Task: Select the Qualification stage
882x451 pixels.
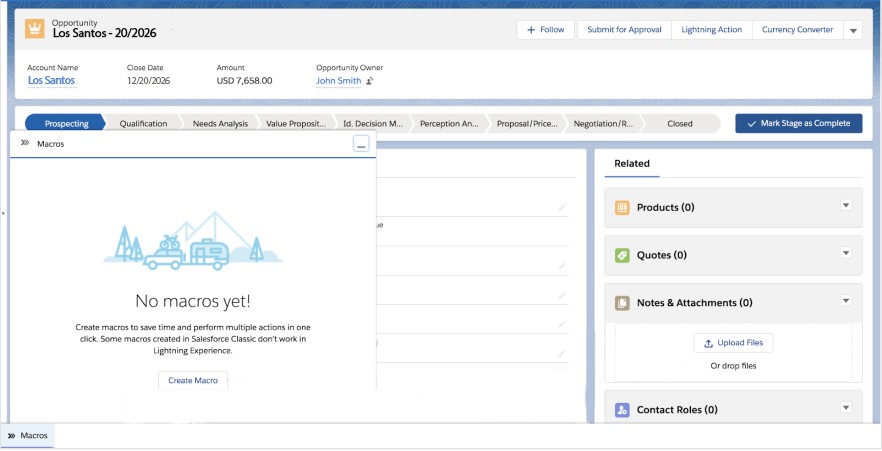Action: tap(143, 124)
